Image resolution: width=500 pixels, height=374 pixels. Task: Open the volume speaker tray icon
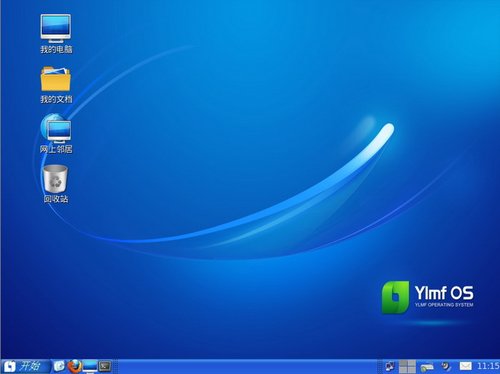click(446, 366)
